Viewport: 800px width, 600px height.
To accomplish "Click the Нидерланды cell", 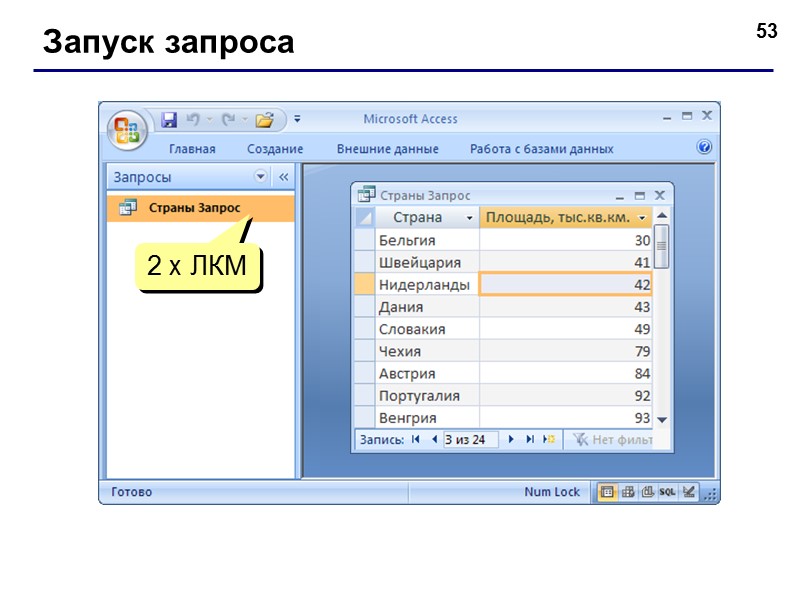I will click(x=427, y=284).
